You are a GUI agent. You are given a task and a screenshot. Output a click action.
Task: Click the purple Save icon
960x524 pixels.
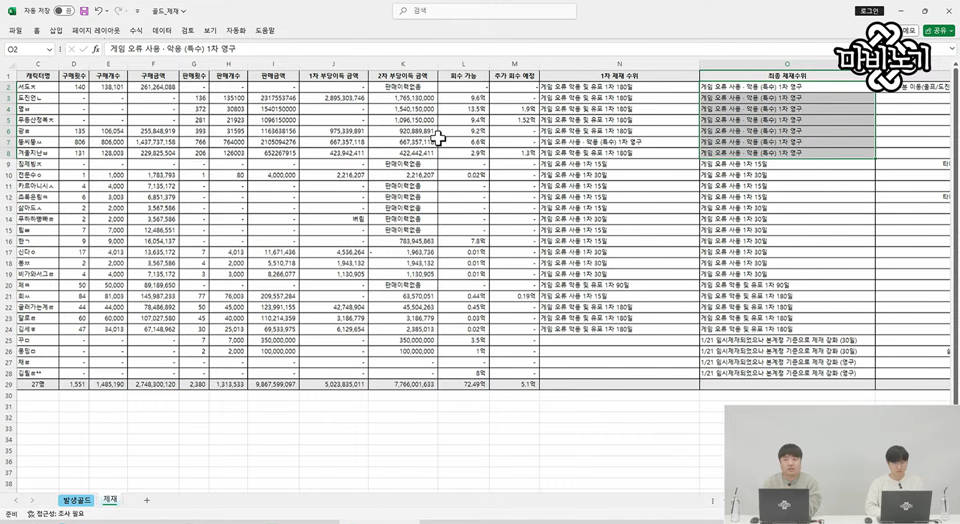point(84,11)
